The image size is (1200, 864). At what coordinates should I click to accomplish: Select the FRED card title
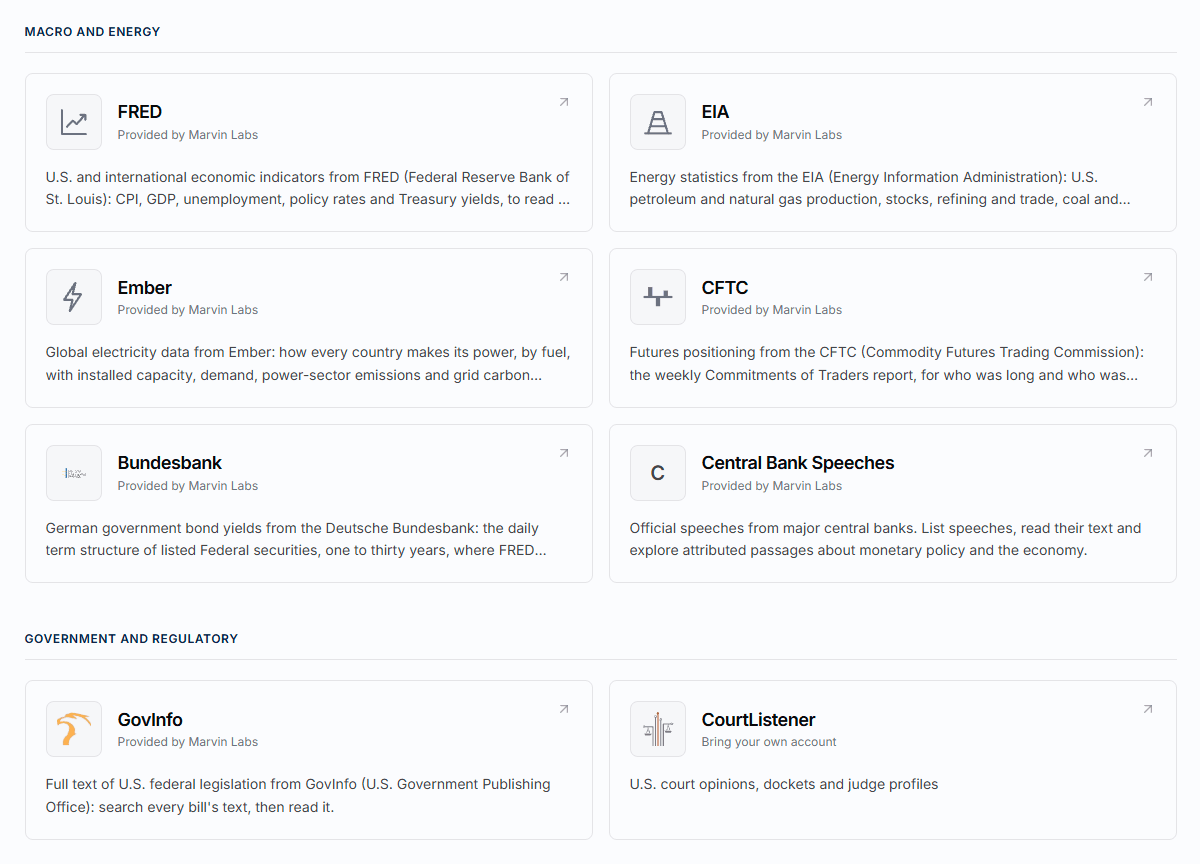[x=140, y=112]
